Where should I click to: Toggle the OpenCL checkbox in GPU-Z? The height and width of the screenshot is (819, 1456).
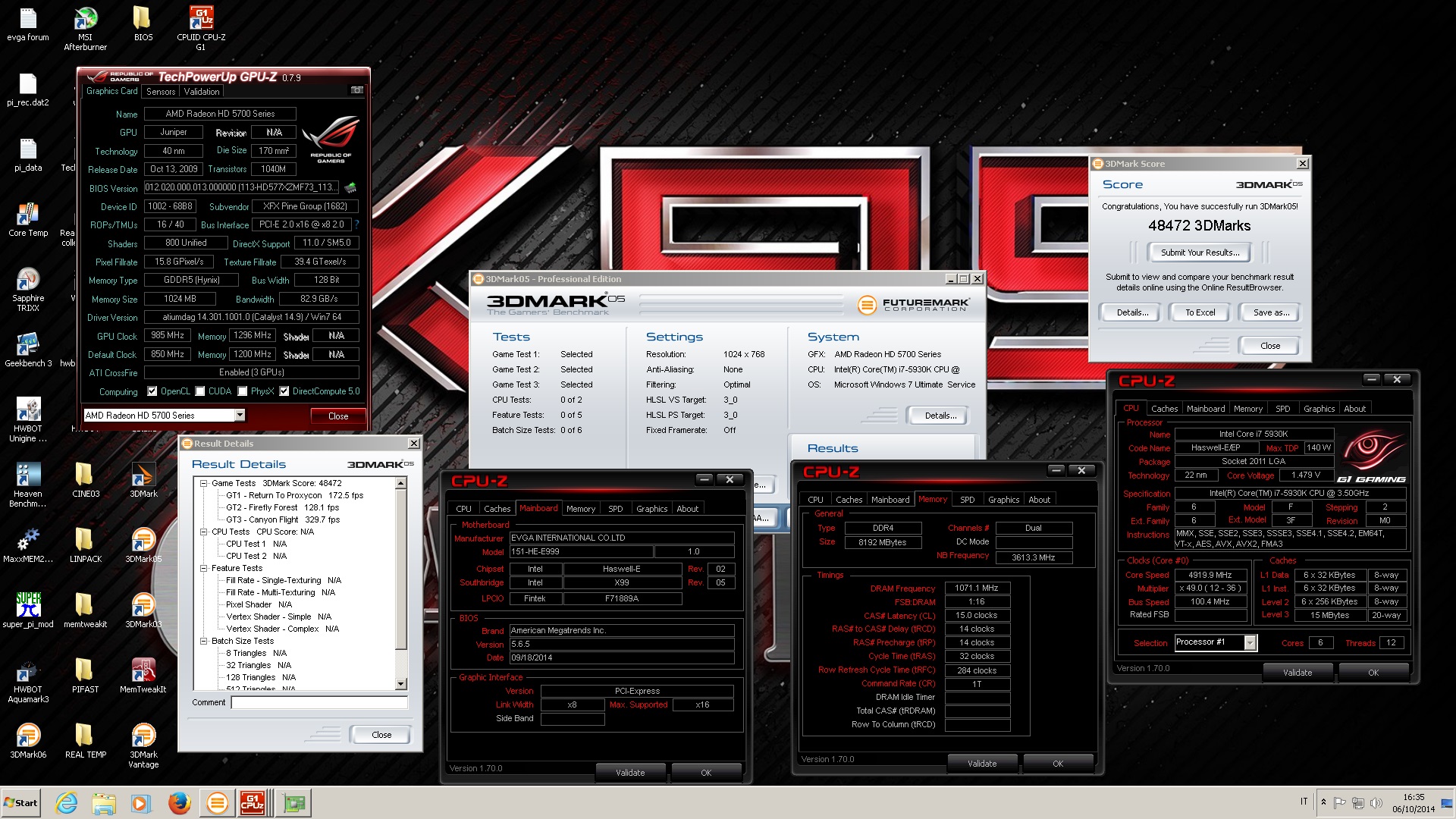pos(152,391)
